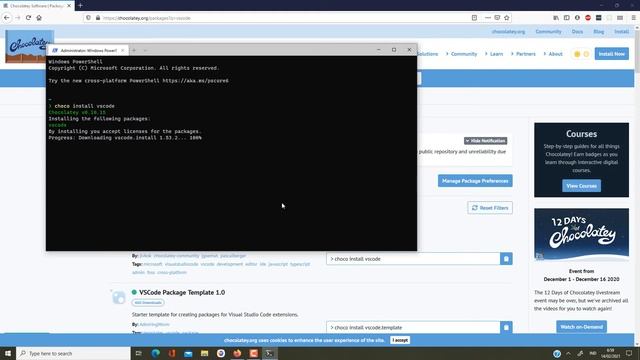
Task: Open VSCode Package Template 1.0 title
Action: pos(182,292)
